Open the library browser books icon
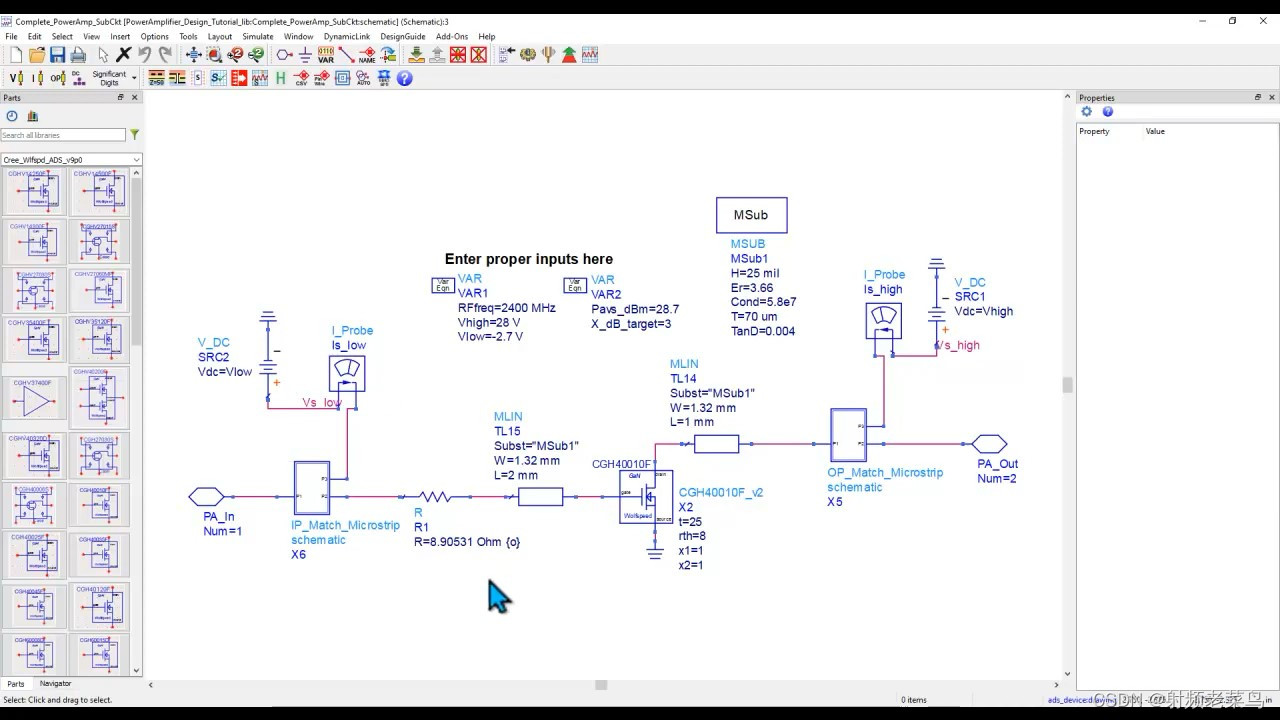 32,116
